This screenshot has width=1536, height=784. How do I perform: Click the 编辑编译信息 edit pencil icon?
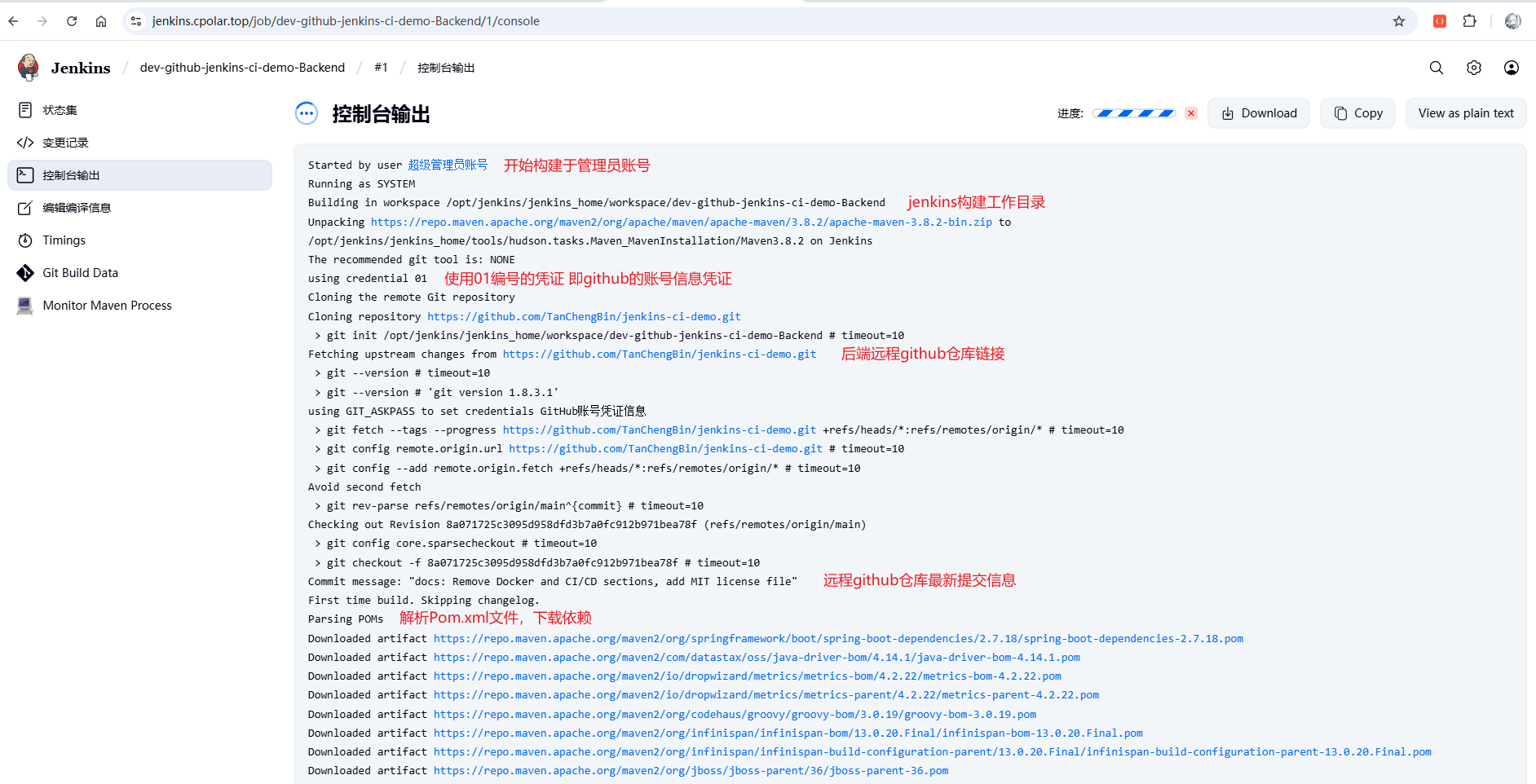point(25,208)
